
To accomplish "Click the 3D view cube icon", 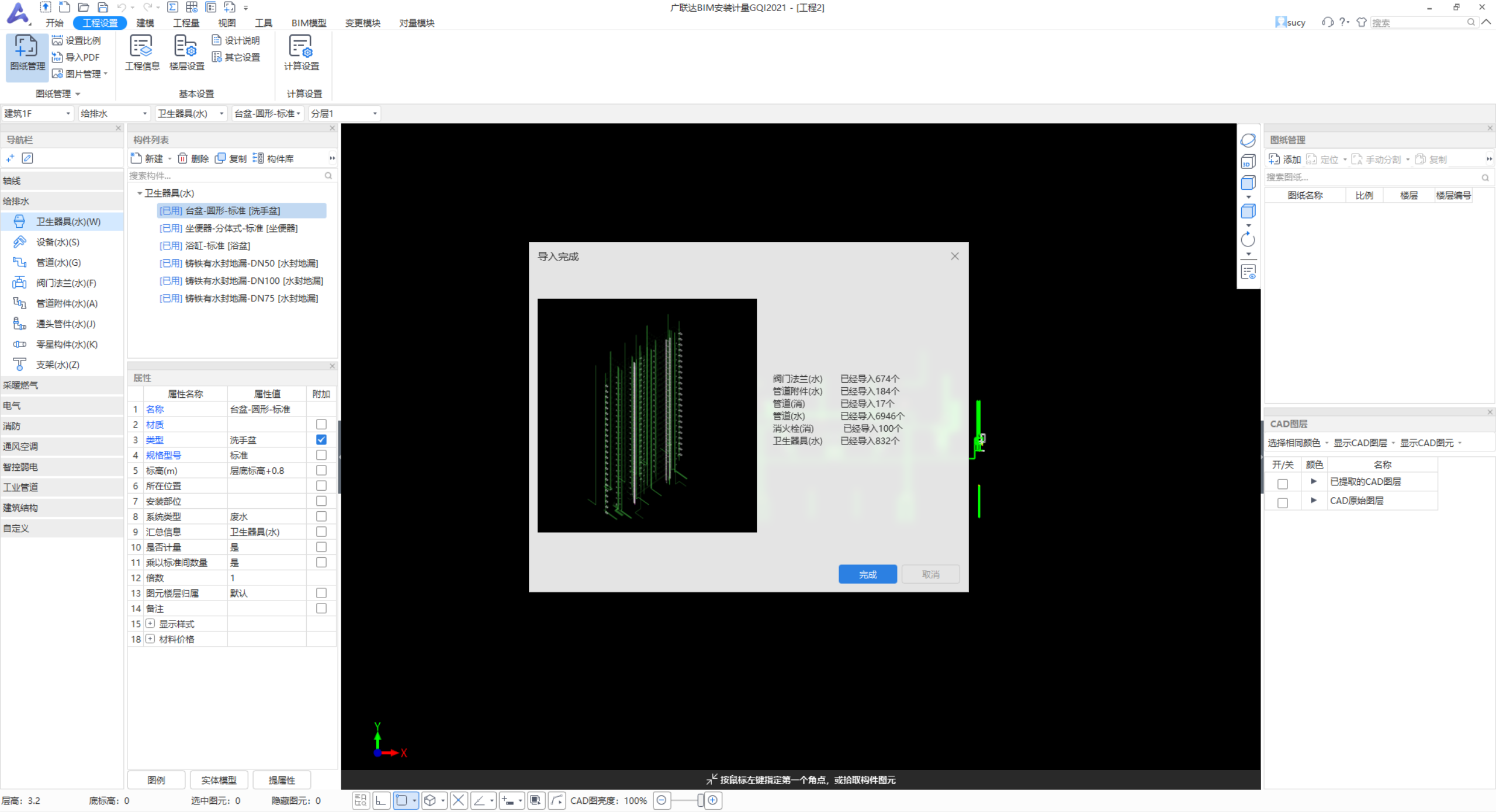I will click(x=1248, y=162).
